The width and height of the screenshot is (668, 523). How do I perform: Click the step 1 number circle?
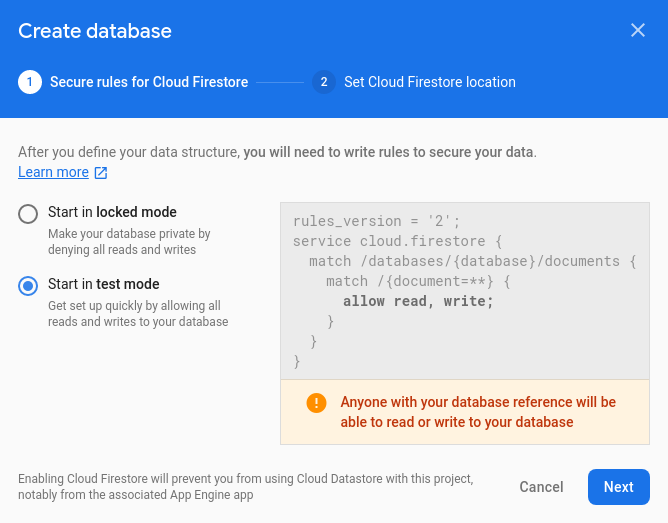coord(30,82)
